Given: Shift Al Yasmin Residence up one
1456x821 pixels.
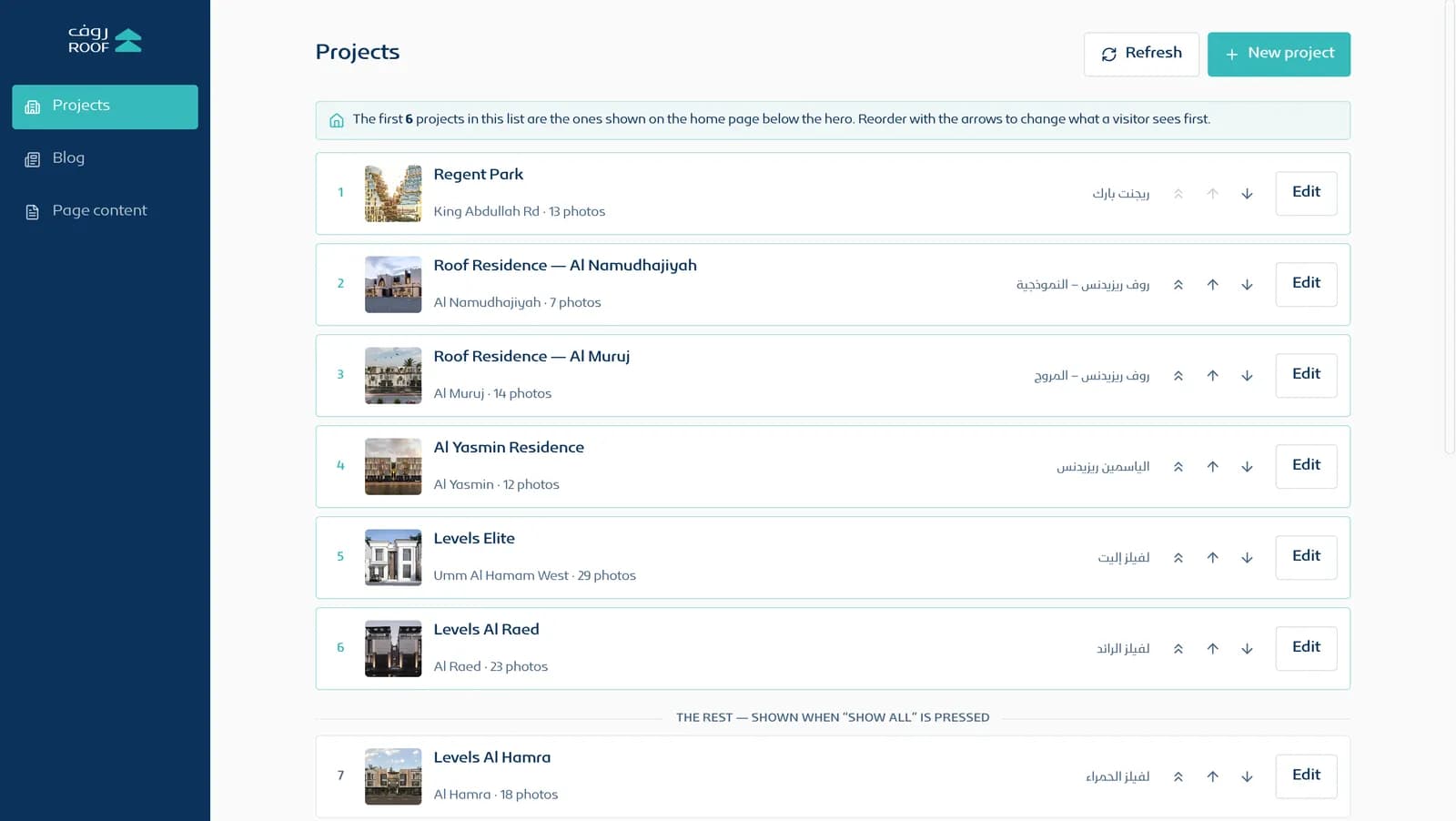Looking at the screenshot, I should coord(1213,467).
